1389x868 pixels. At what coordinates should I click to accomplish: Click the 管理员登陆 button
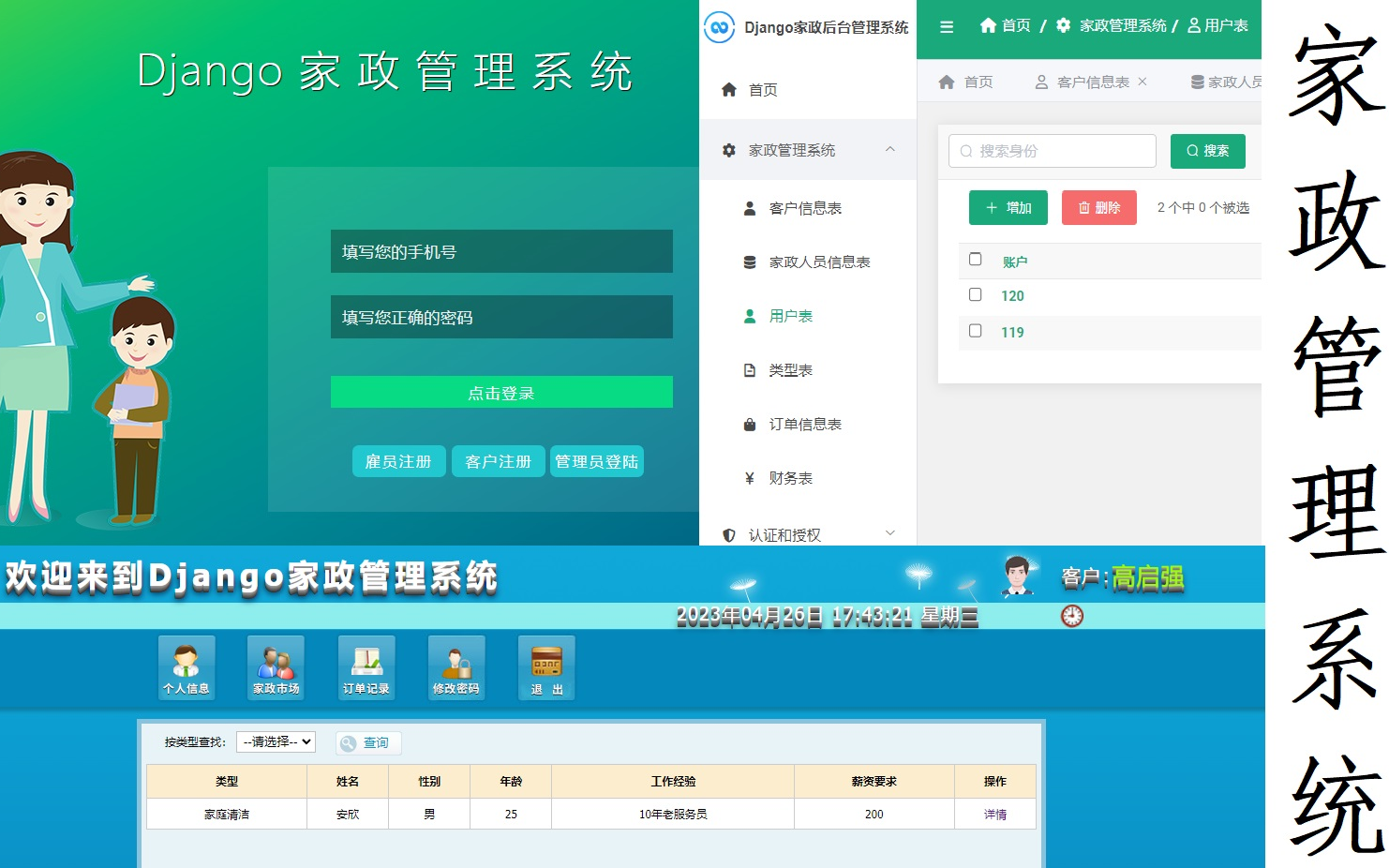click(x=597, y=461)
